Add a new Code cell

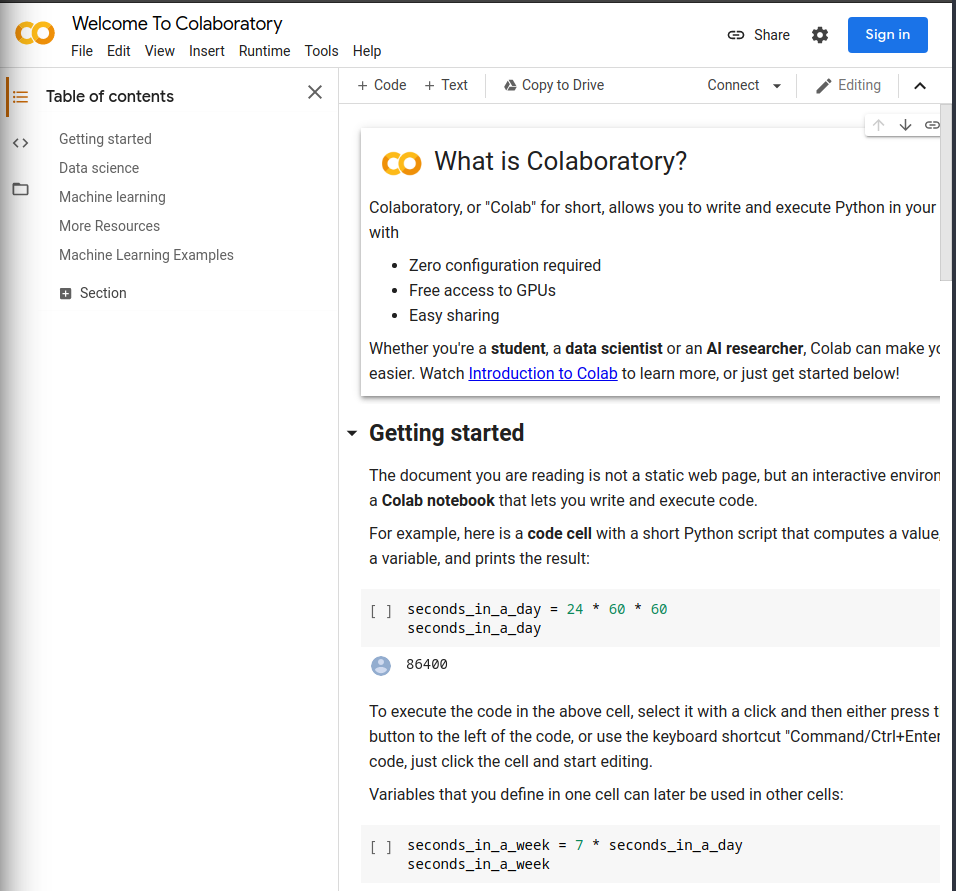click(382, 85)
